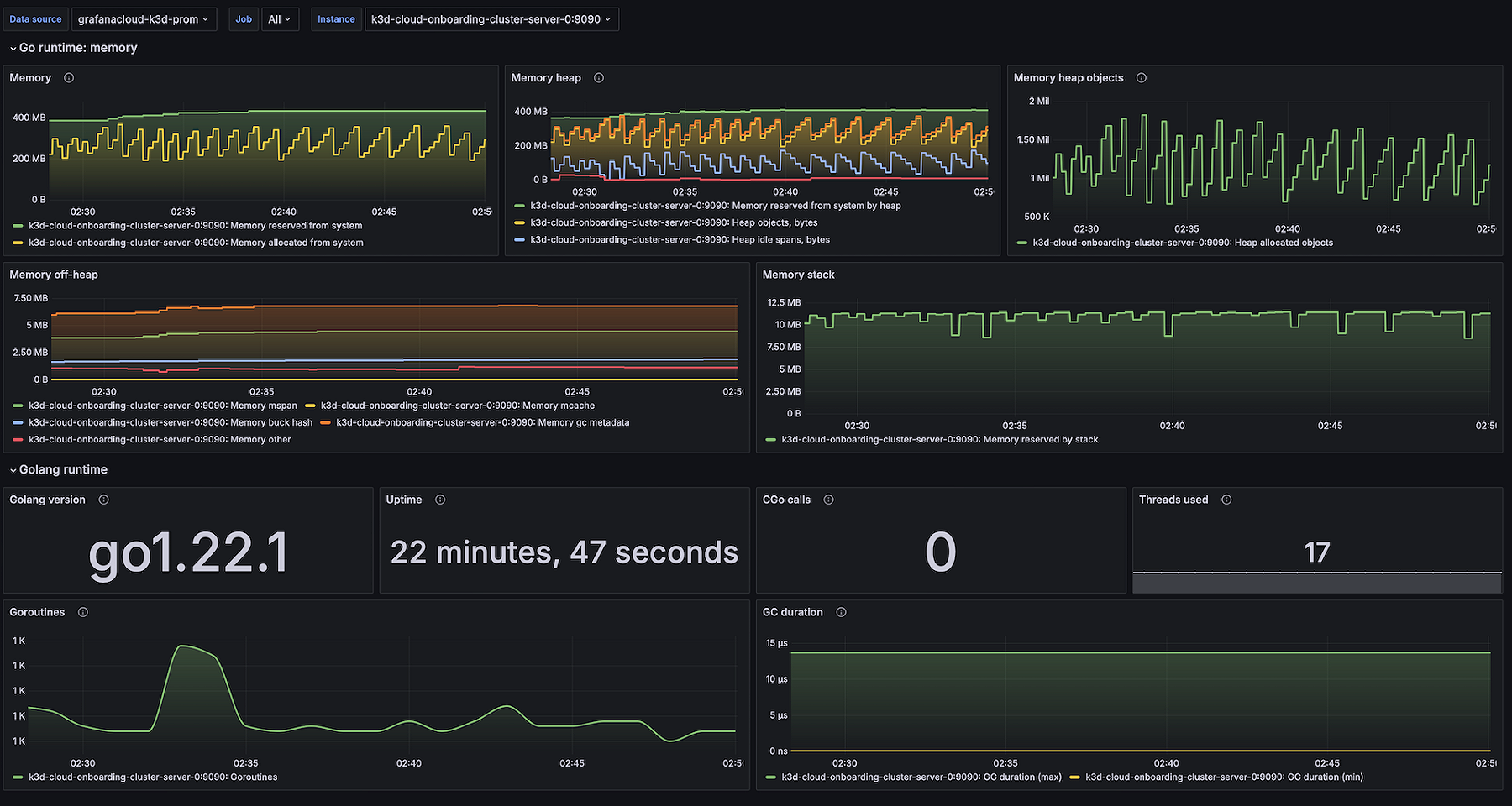
Task: Click the CGo calls info icon
Action: tap(828, 499)
